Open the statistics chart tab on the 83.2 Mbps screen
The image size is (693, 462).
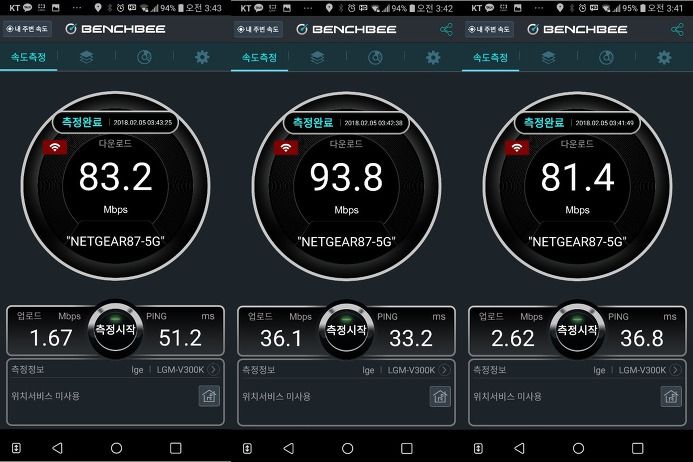(x=145, y=57)
